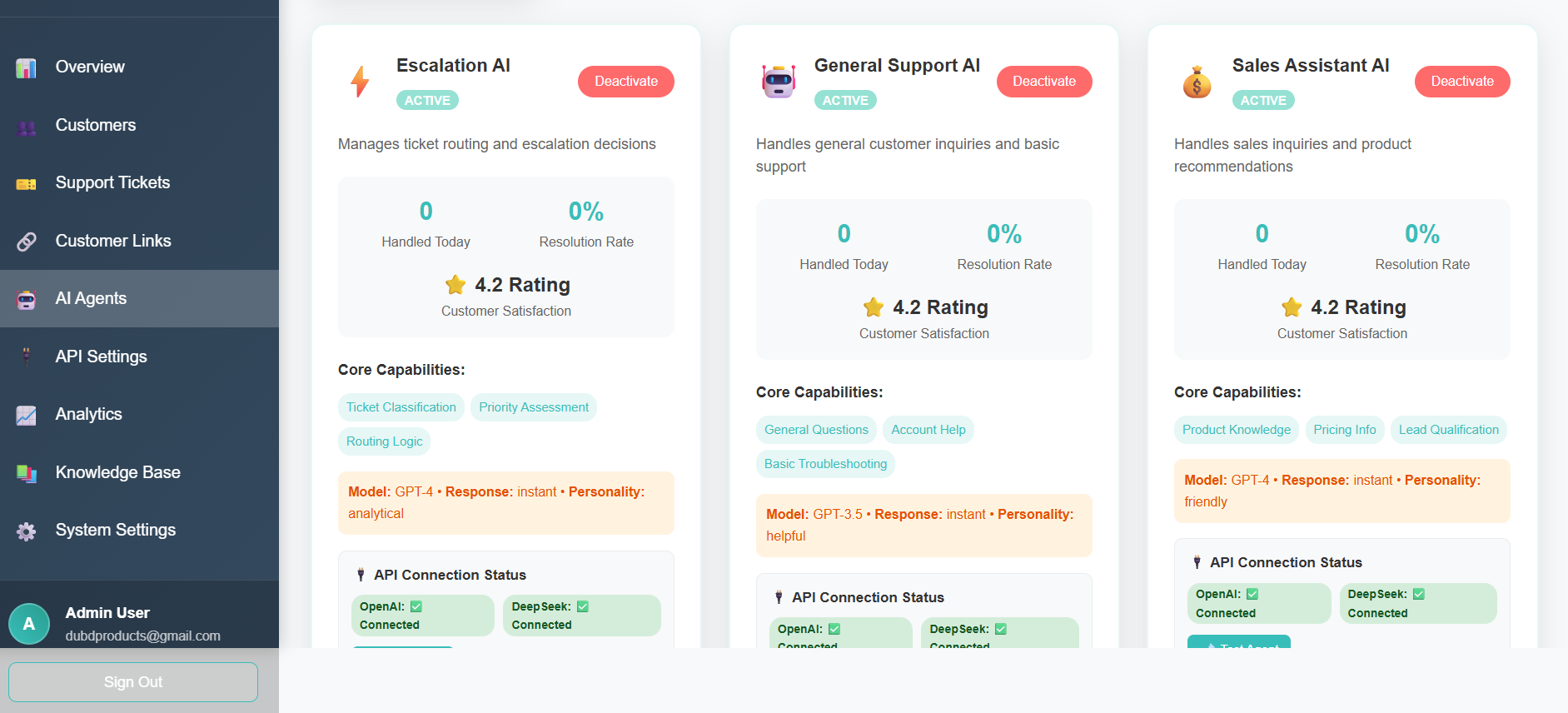Open Customers from the sidebar icon
This screenshot has height=713, width=1568.
click(x=26, y=125)
